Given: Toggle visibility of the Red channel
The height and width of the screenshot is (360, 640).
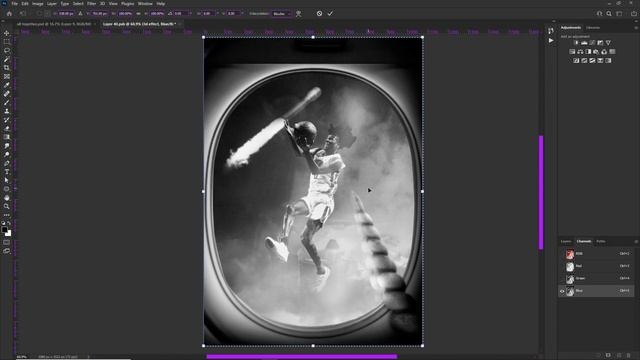Looking at the screenshot, I should click(x=562, y=266).
